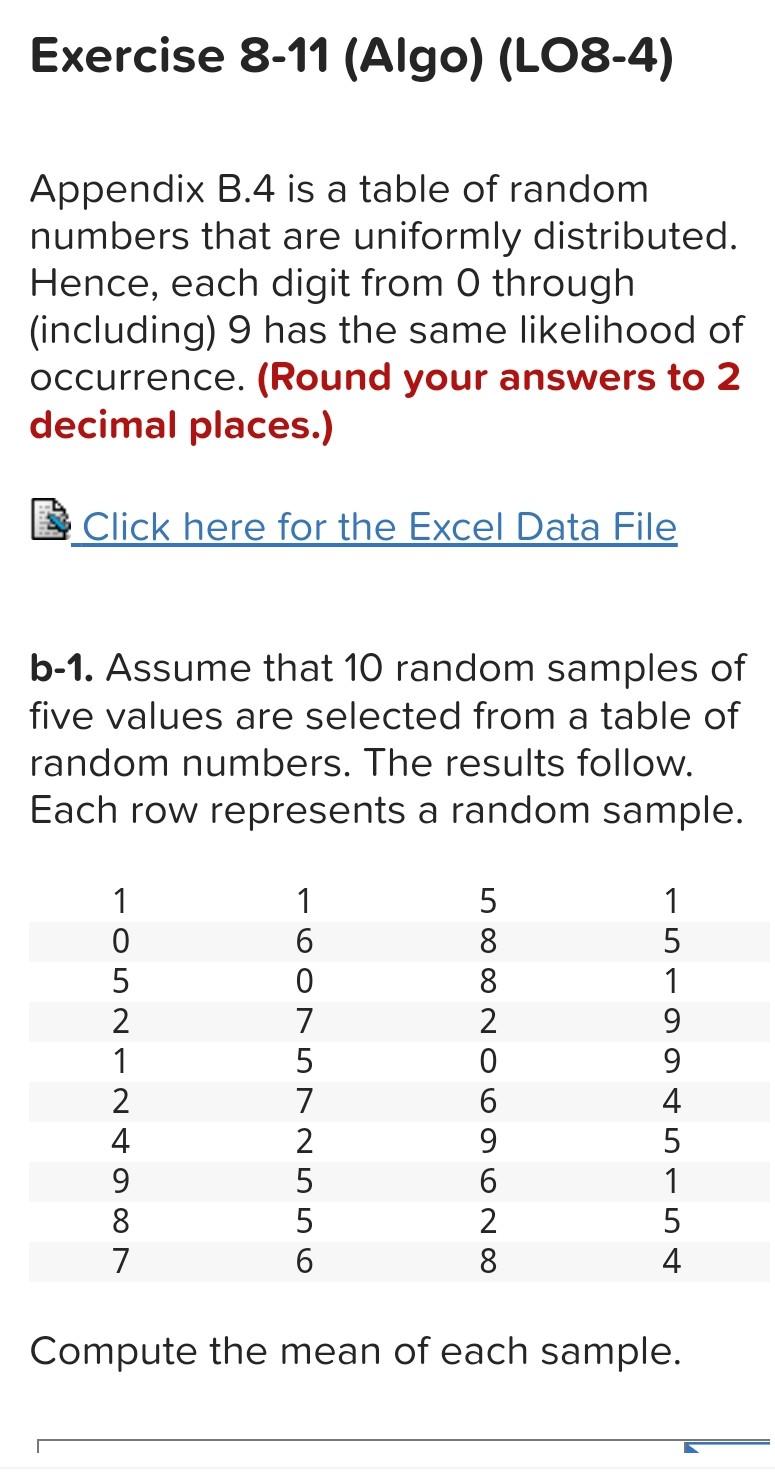Click the value 4 at the bottom-right of the table
Screen dimensions: 775x1473
tap(670, 1261)
